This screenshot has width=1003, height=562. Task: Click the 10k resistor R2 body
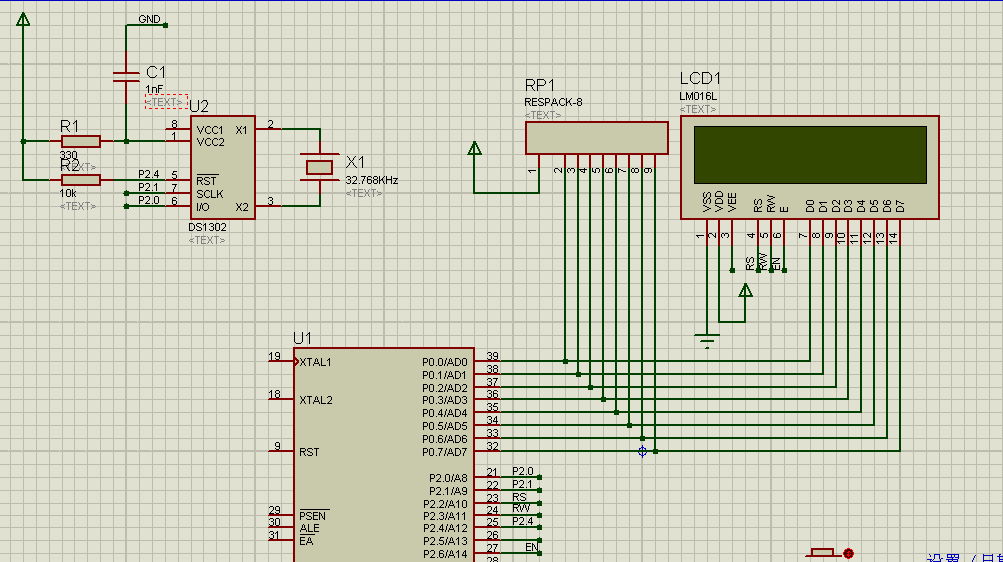(80, 180)
